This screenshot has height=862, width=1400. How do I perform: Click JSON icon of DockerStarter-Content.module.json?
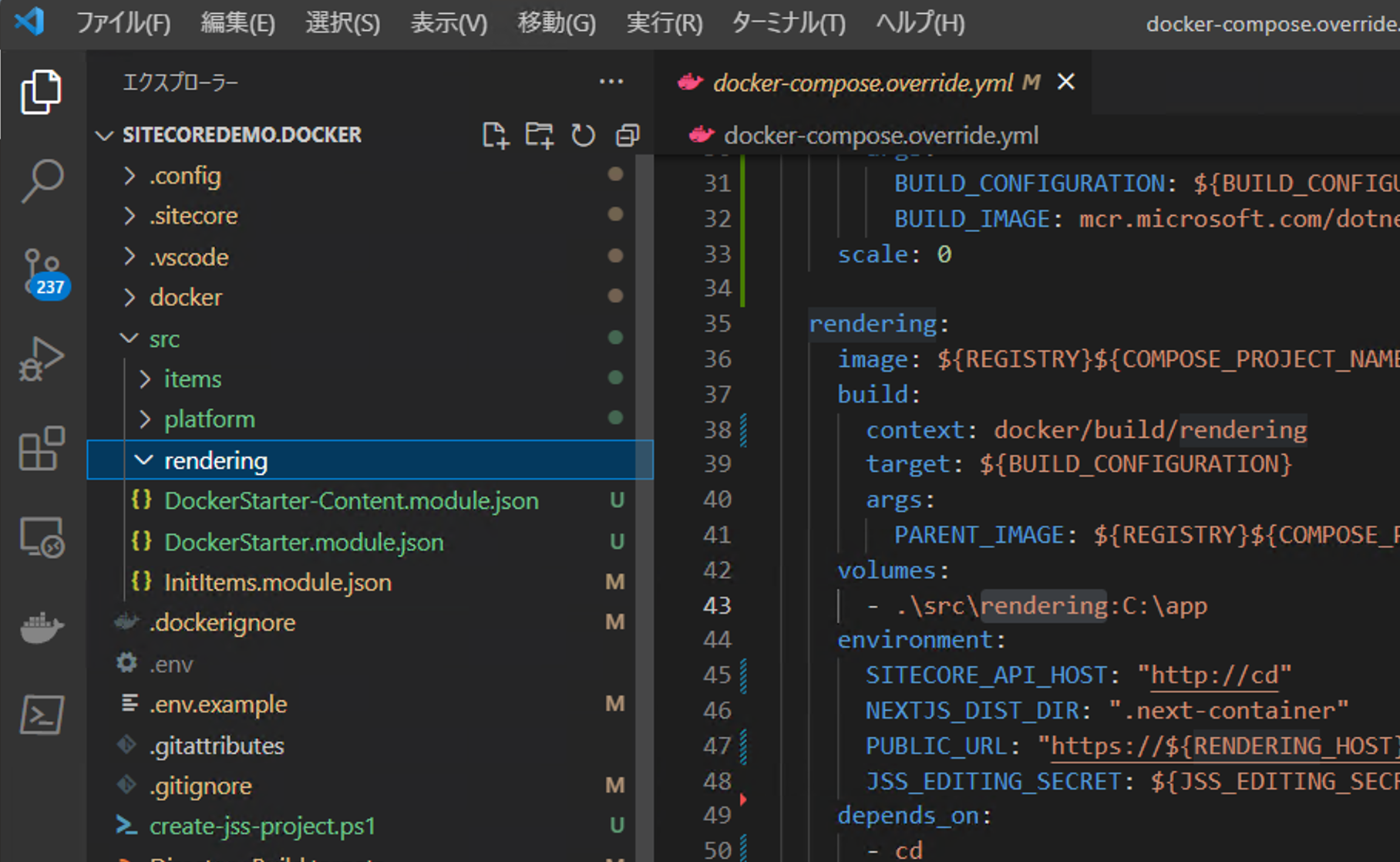point(142,500)
